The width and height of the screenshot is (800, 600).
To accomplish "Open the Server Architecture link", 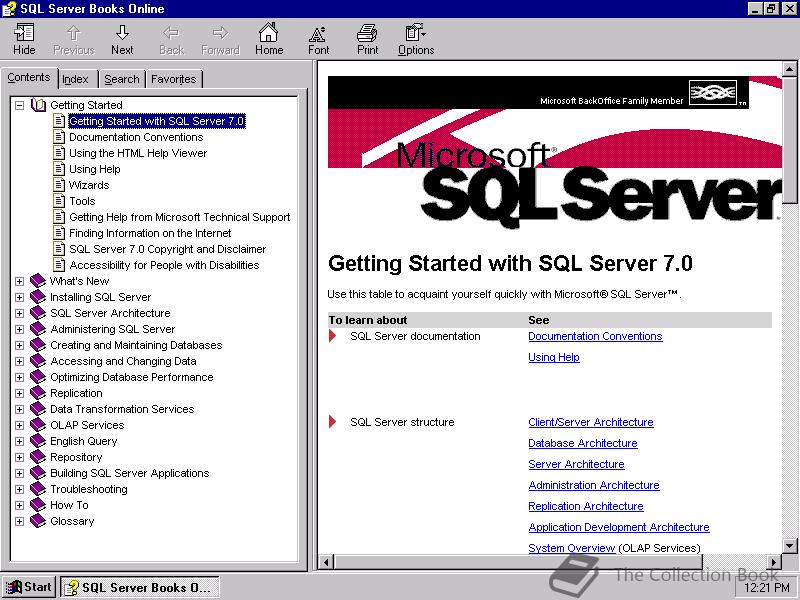I will pyautogui.click(x=576, y=464).
